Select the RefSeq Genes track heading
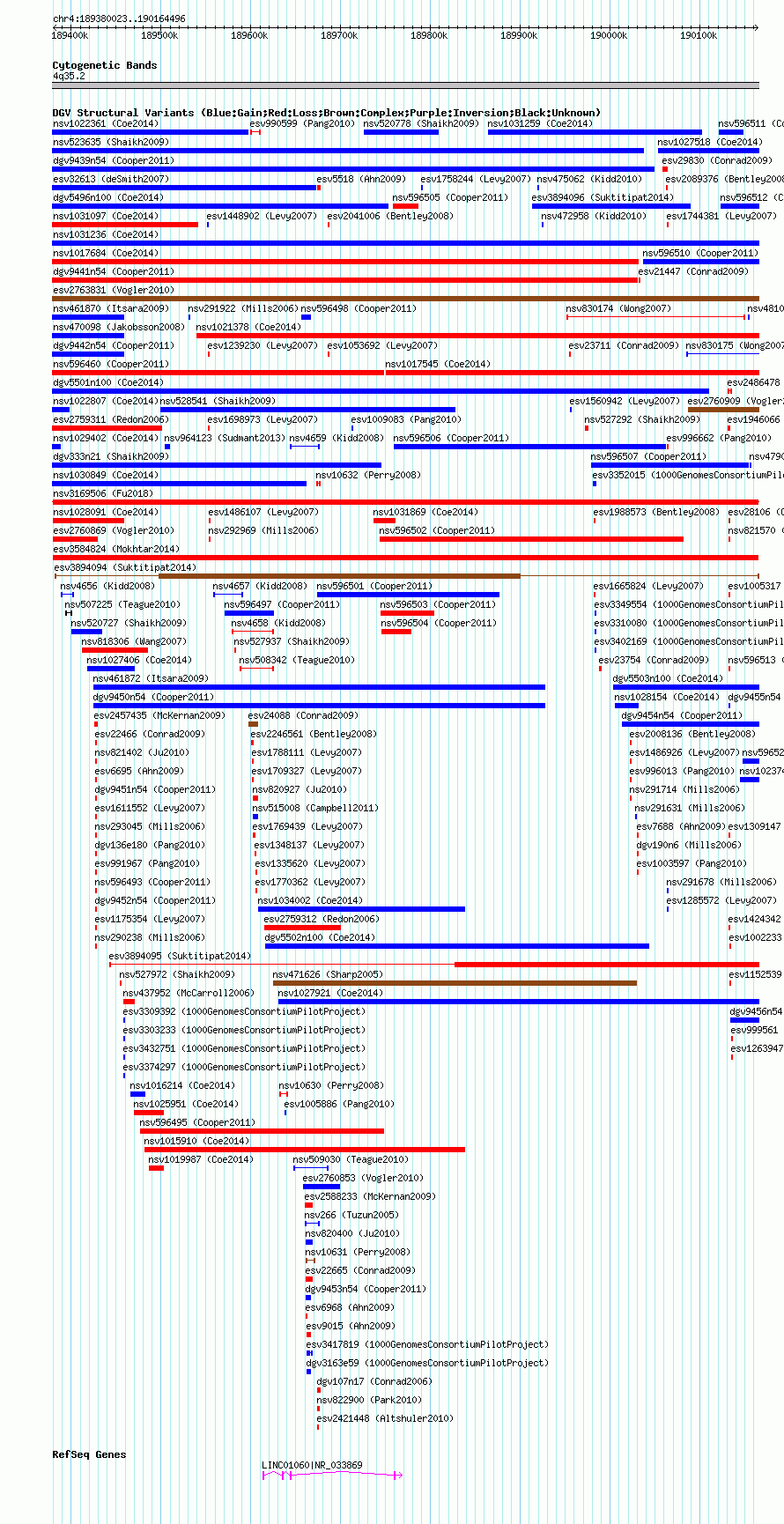The width and height of the screenshot is (784, 1524). [89, 1454]
